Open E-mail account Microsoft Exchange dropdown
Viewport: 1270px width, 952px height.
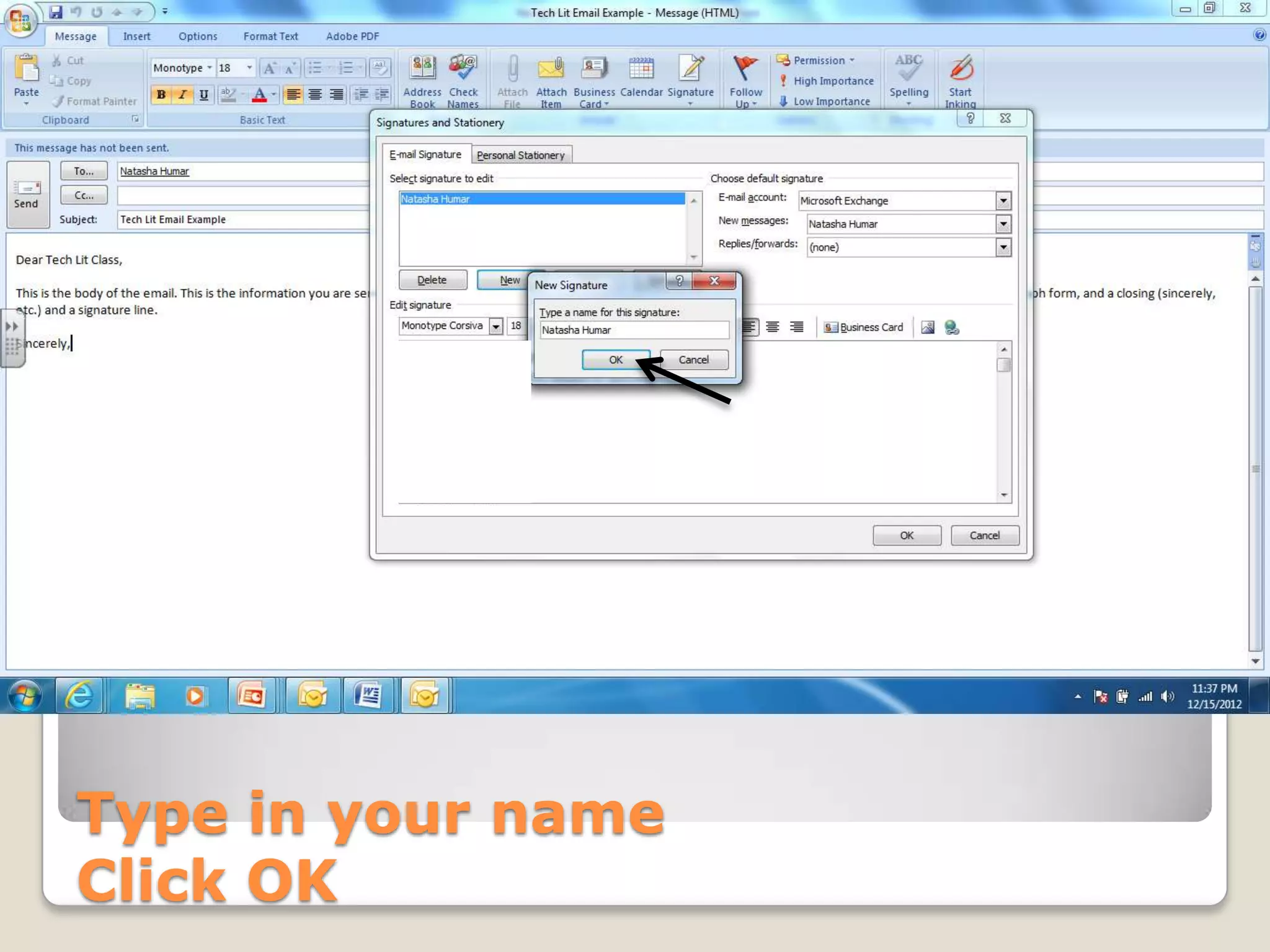(1003, 201)
